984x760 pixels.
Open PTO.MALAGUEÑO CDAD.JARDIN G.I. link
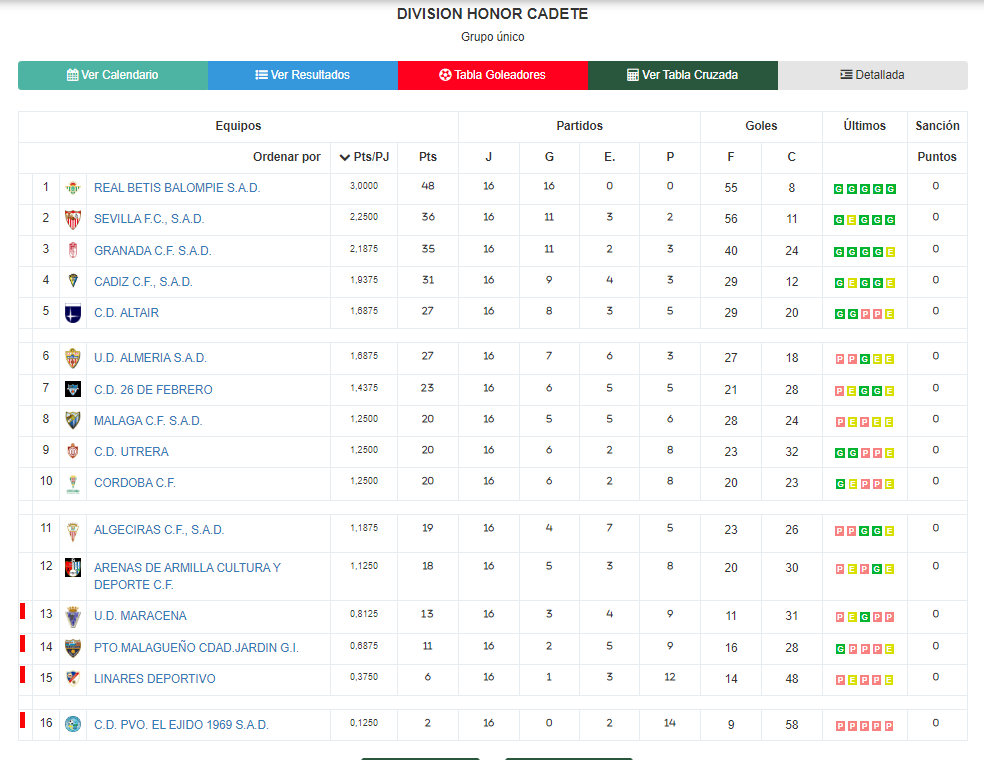196,648
